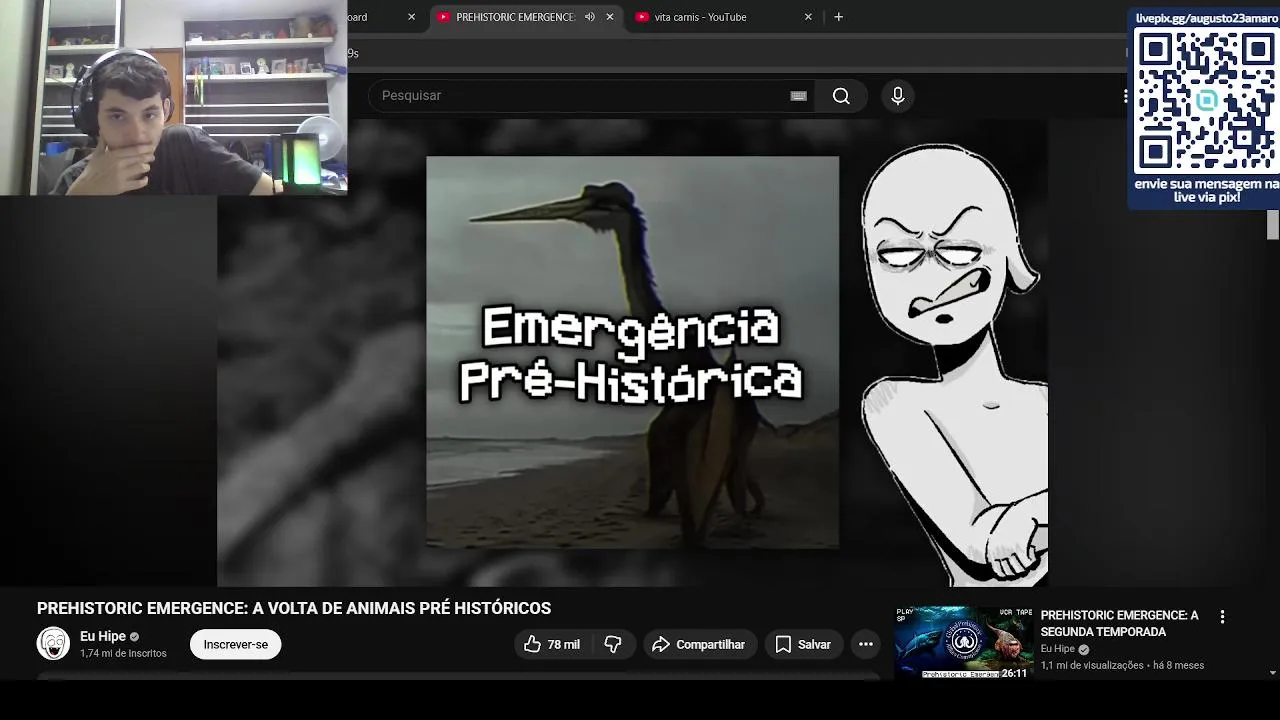Open recommended title PREHISTORIC EMERGENCE: A SEGUNDA TEMPORADA
1280x720 pixels.
click(x=1119, y=624)
